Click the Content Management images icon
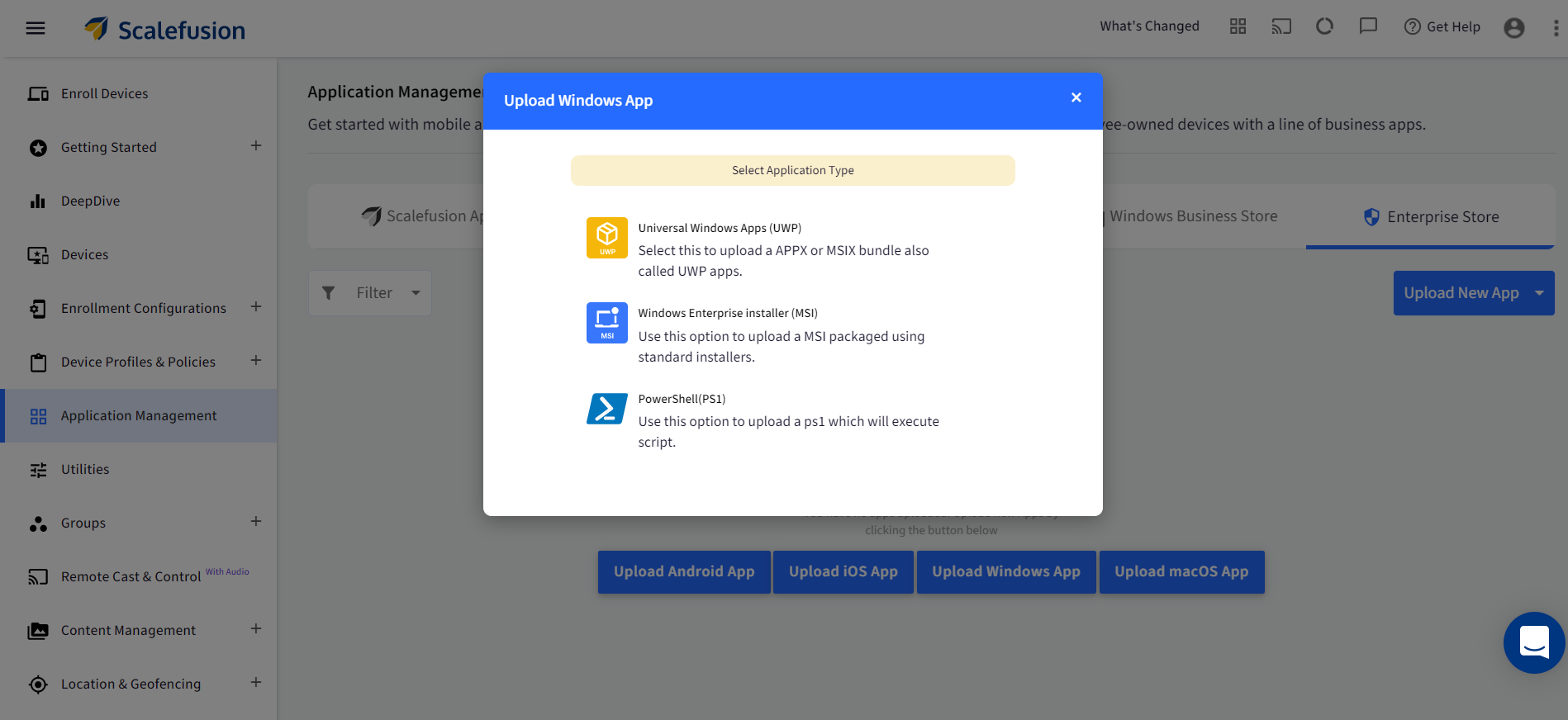The height and width of the screenshot is (720, 1568). (x=38, y=631)
